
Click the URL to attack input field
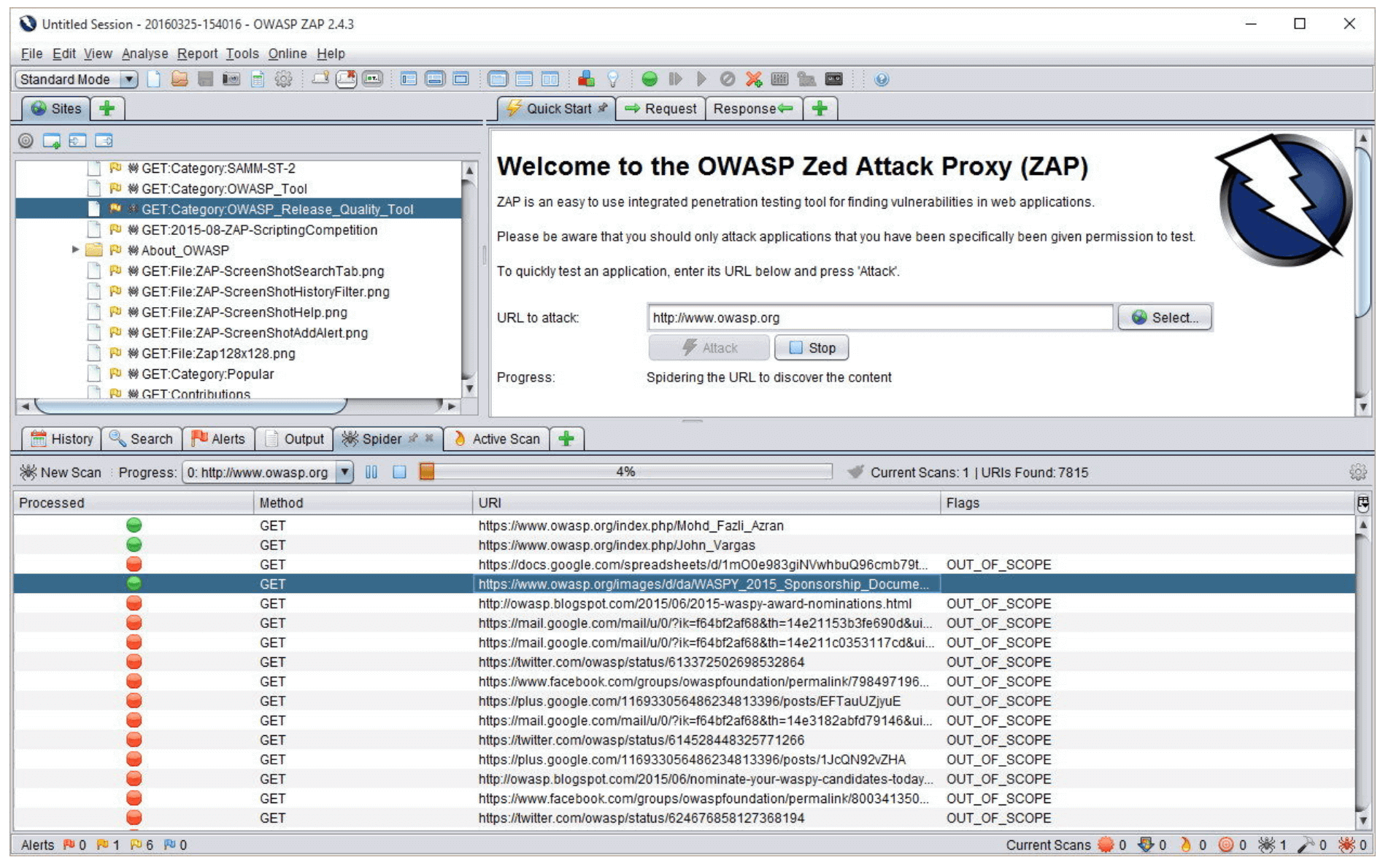tap(879, 317)
